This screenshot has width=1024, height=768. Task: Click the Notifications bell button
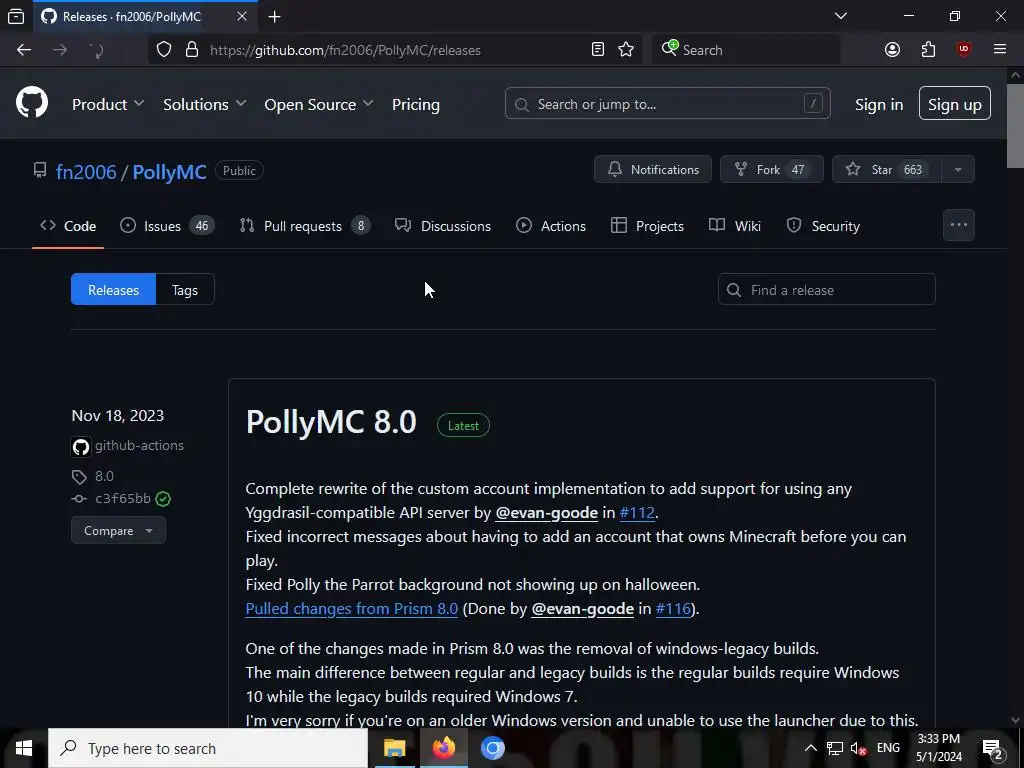click(652, 169)
